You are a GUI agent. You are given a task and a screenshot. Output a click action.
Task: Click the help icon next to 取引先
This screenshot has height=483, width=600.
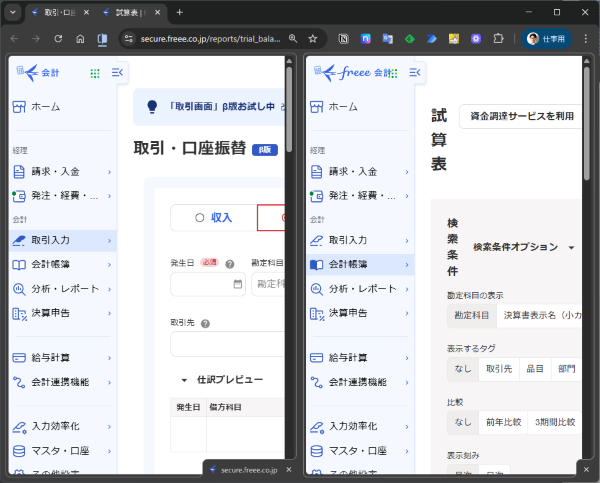click(205, 324)
